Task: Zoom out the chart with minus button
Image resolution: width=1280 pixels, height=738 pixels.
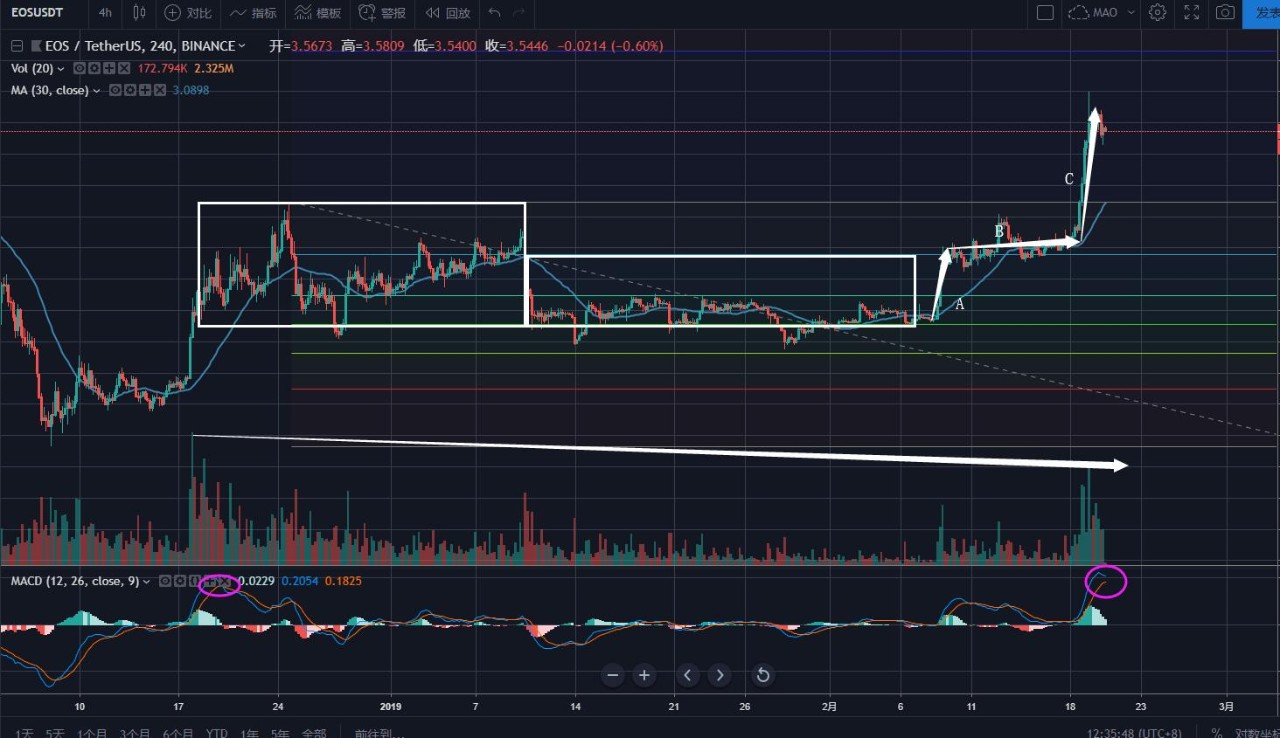Action: (614, 675)
